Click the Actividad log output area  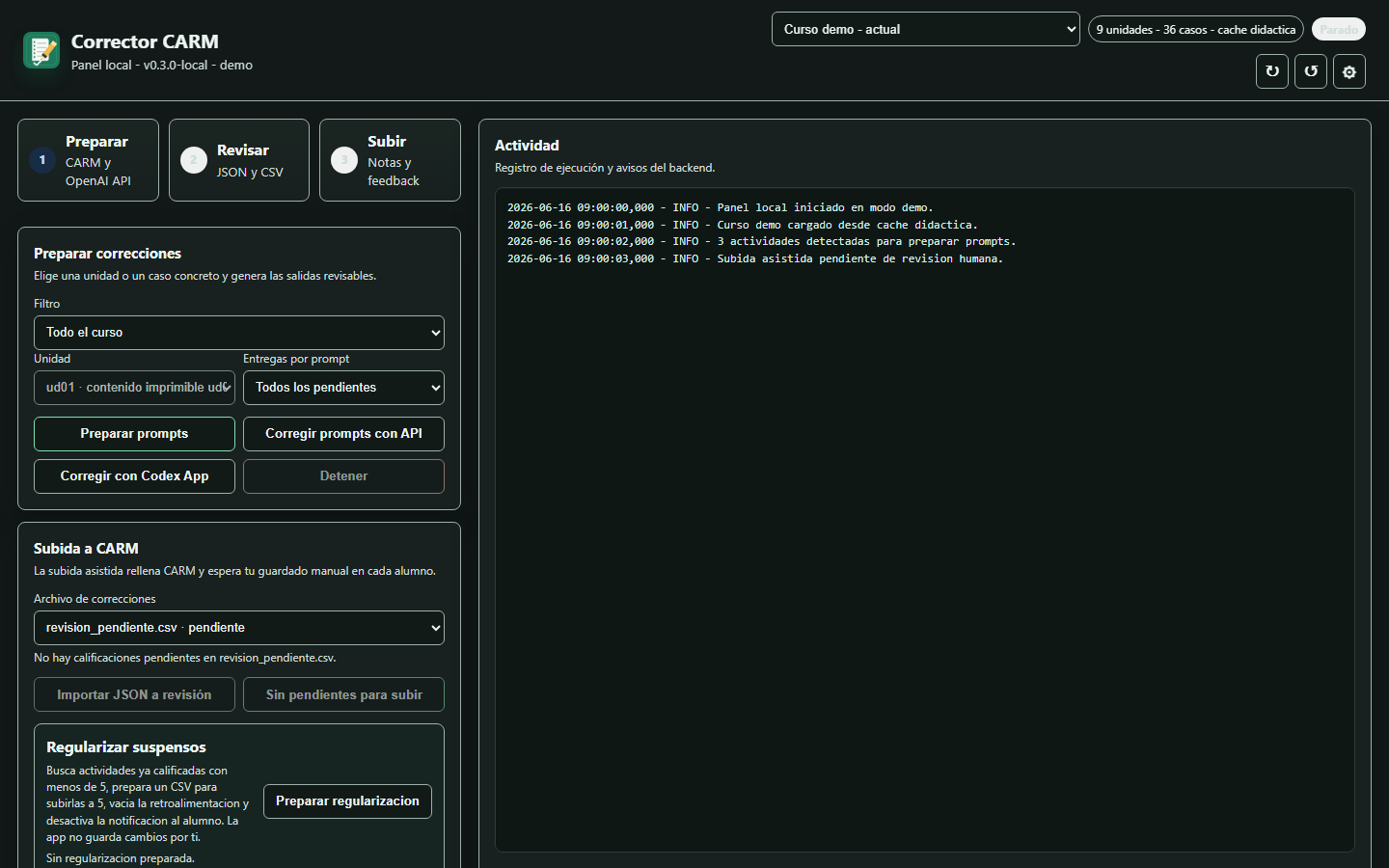(x=925, y=520)
